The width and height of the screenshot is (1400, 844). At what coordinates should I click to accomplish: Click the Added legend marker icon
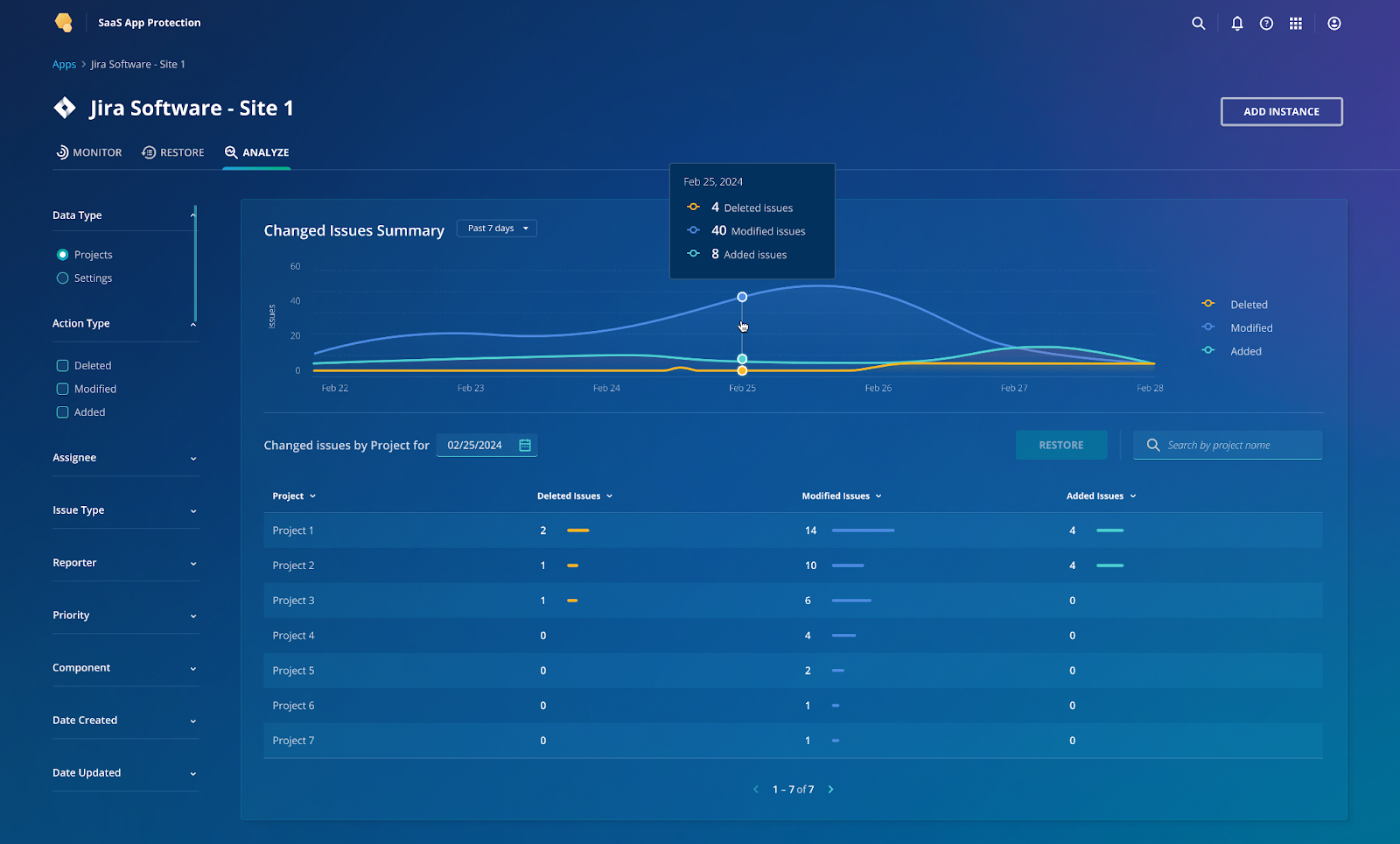[1208, 350]
